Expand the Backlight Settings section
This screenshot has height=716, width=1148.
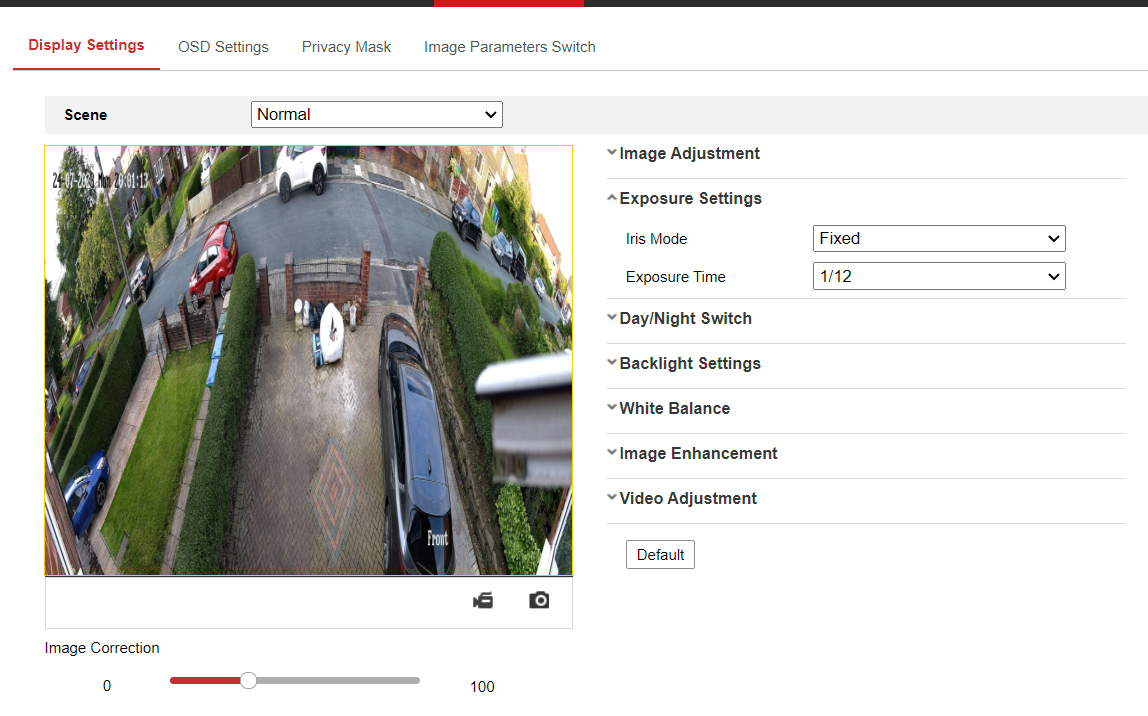tap(690, 364)
